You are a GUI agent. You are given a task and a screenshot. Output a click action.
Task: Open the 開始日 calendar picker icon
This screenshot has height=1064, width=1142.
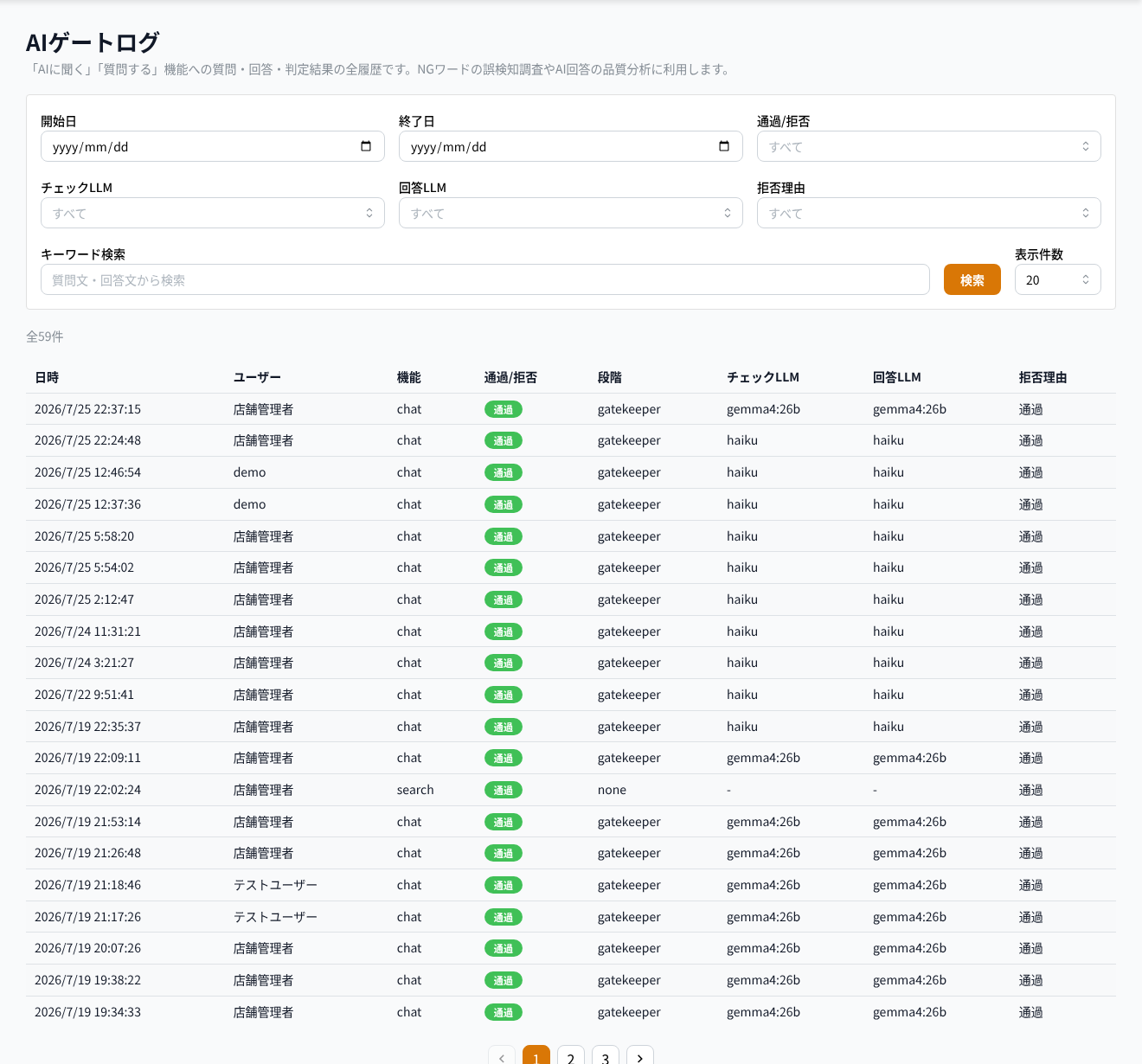(366, 146)
